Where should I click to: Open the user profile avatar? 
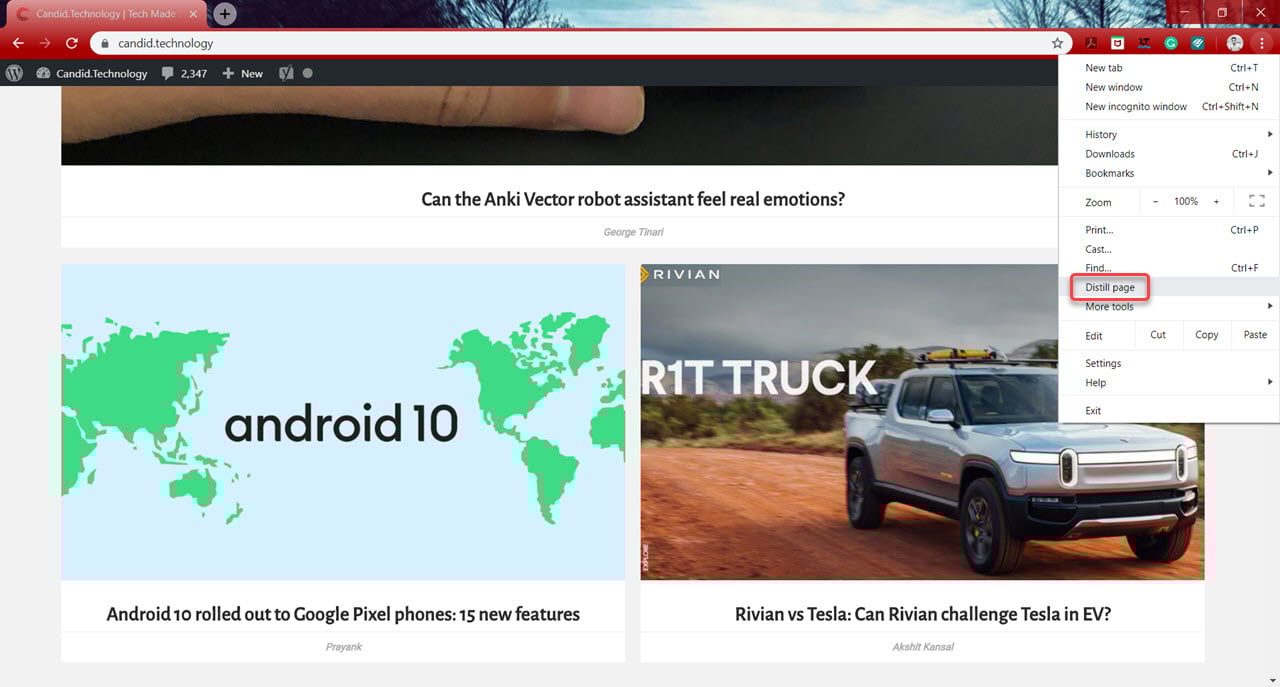pos(1235,43)
